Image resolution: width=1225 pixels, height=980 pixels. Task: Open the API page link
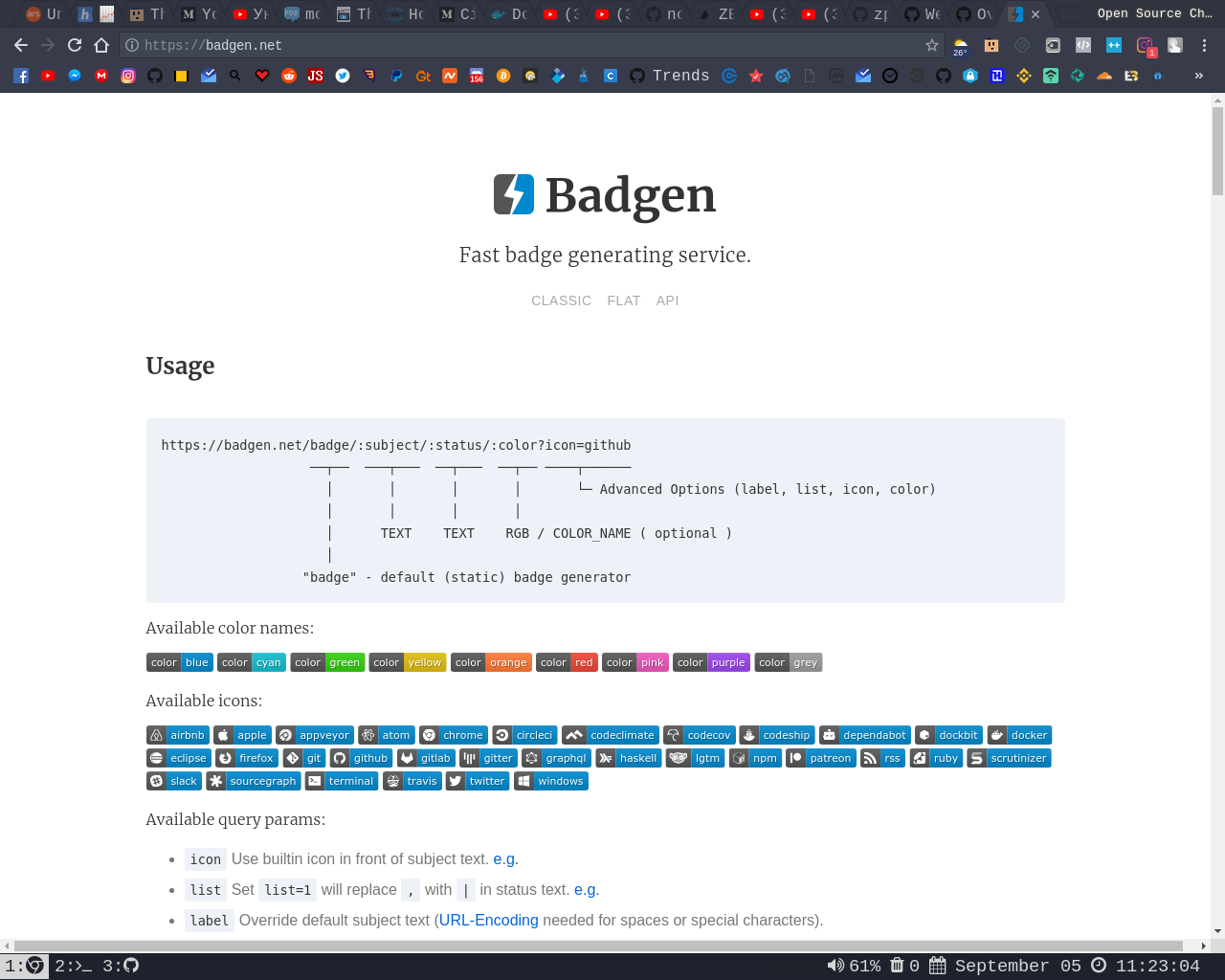668,301
